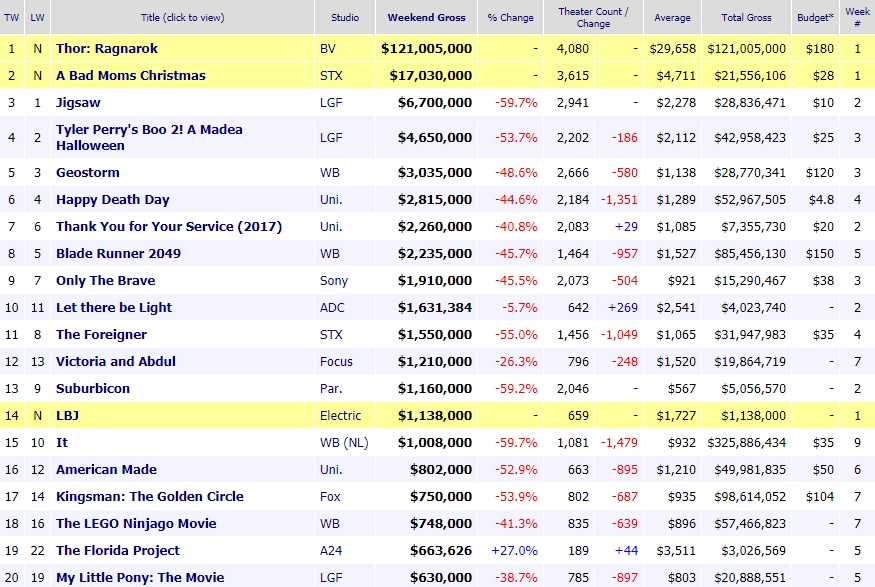Click the Fox studio link
Viewport: 875px width, 587px height.
tap(330, 497)
